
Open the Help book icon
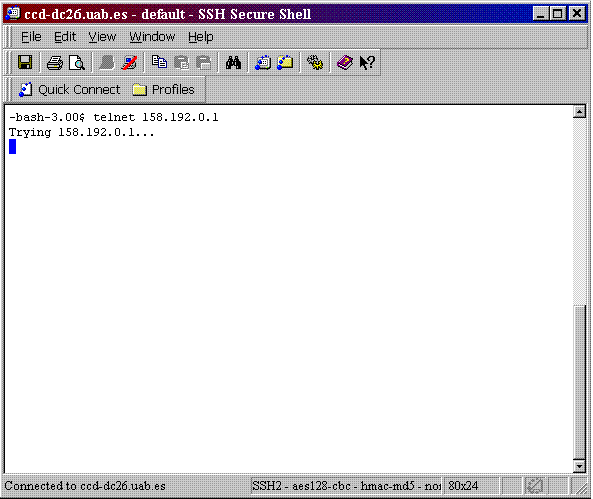click(x=345, y=62)
